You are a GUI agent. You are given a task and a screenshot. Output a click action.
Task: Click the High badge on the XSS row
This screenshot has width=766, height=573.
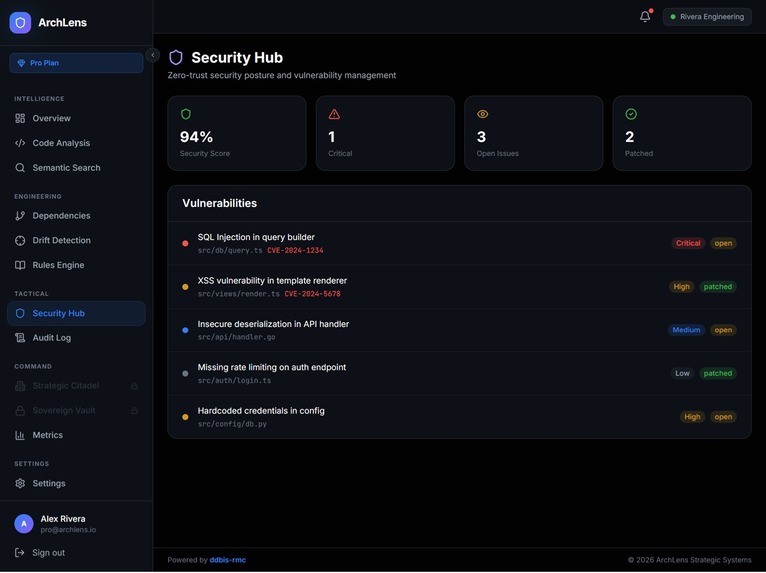[x=681, y=287]
